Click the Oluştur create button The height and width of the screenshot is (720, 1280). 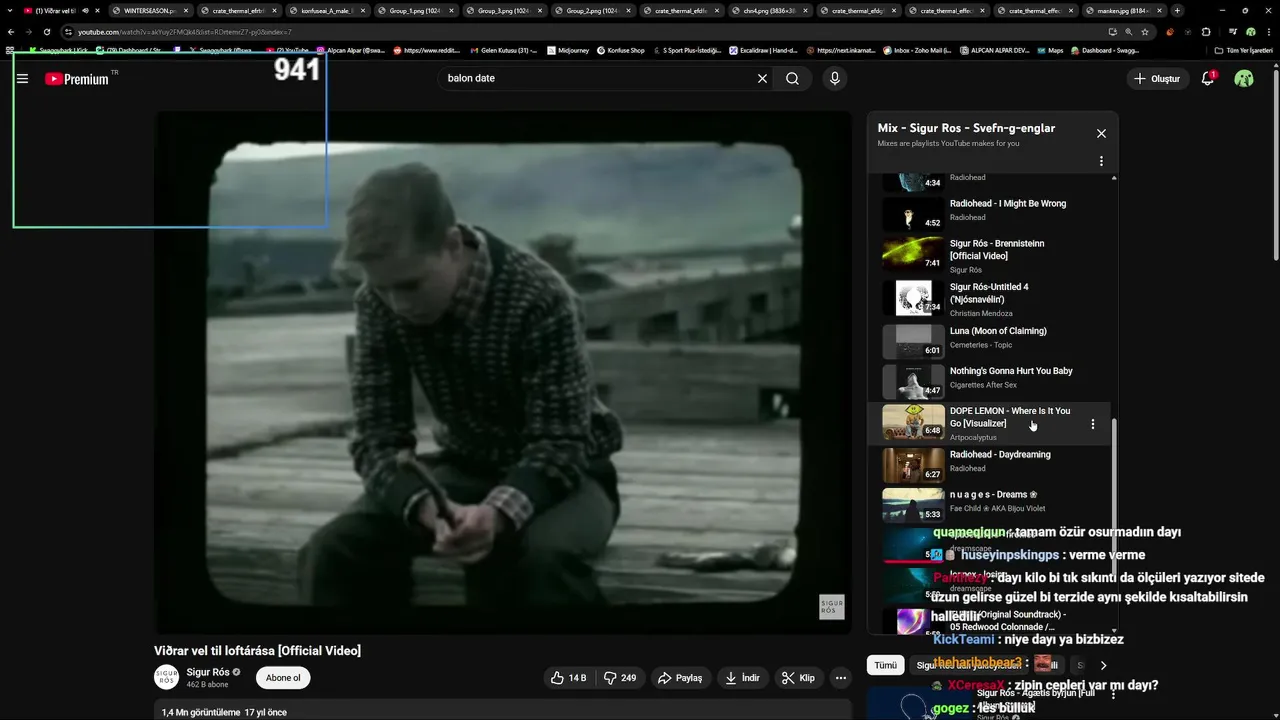[x=1157, y=78]
